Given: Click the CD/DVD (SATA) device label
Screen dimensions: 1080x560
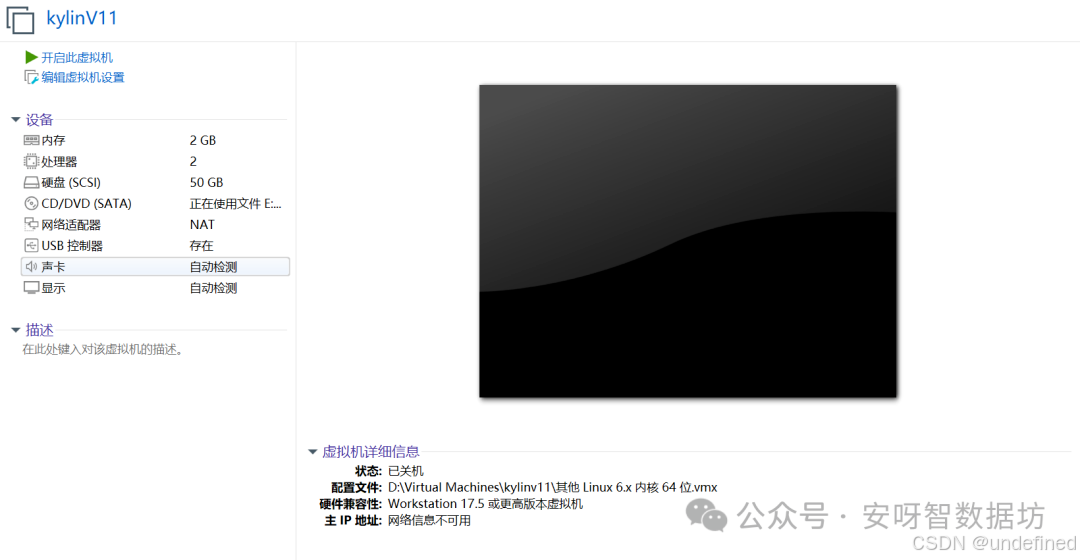Looking at the screenshot, I should 86,203.
